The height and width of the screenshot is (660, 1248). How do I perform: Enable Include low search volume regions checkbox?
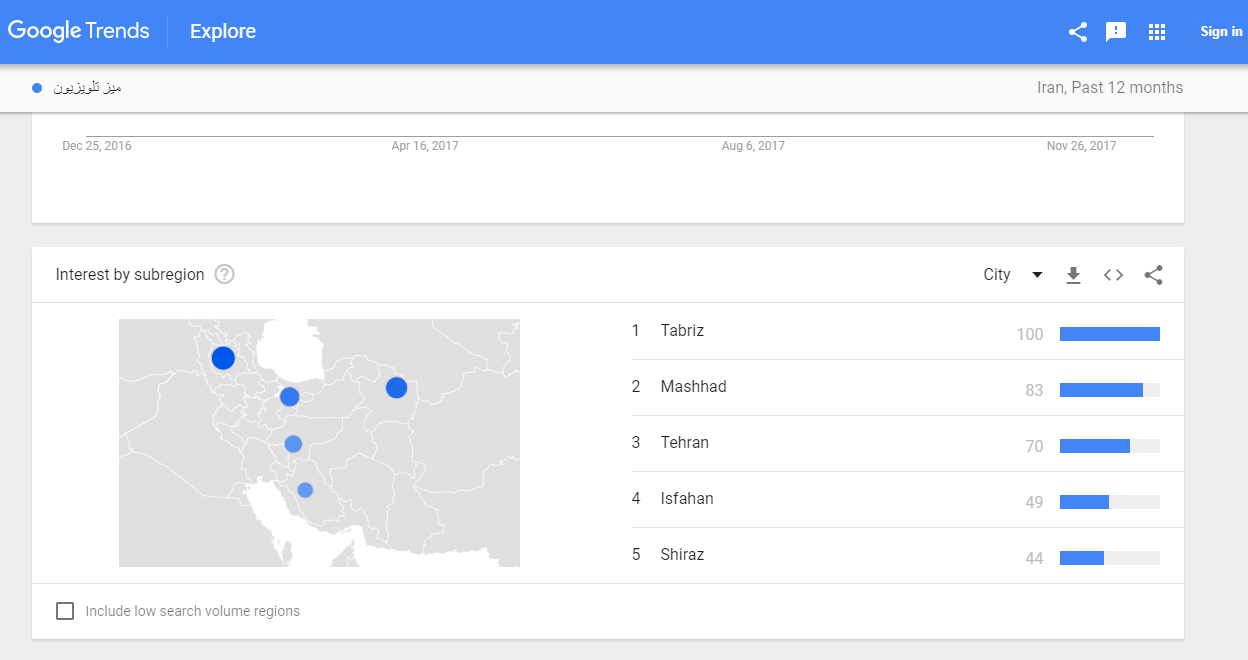65,611
